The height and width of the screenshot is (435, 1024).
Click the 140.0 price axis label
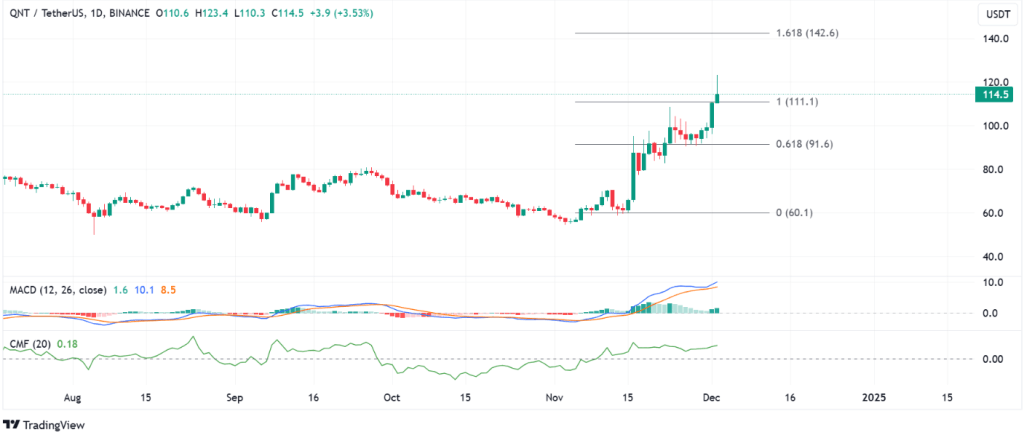(997, 39)
